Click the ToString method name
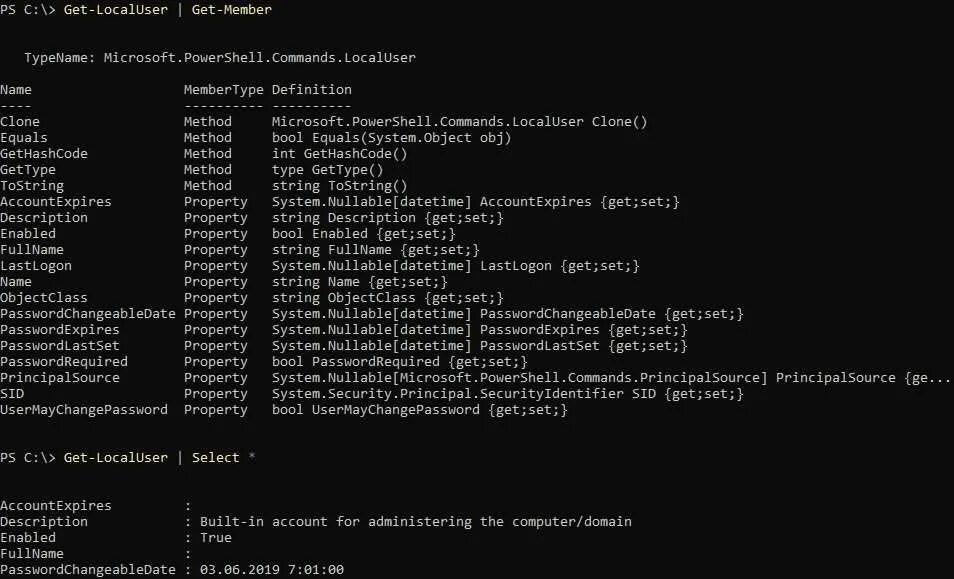Screen dimensions: 954x579 (32, 186)
